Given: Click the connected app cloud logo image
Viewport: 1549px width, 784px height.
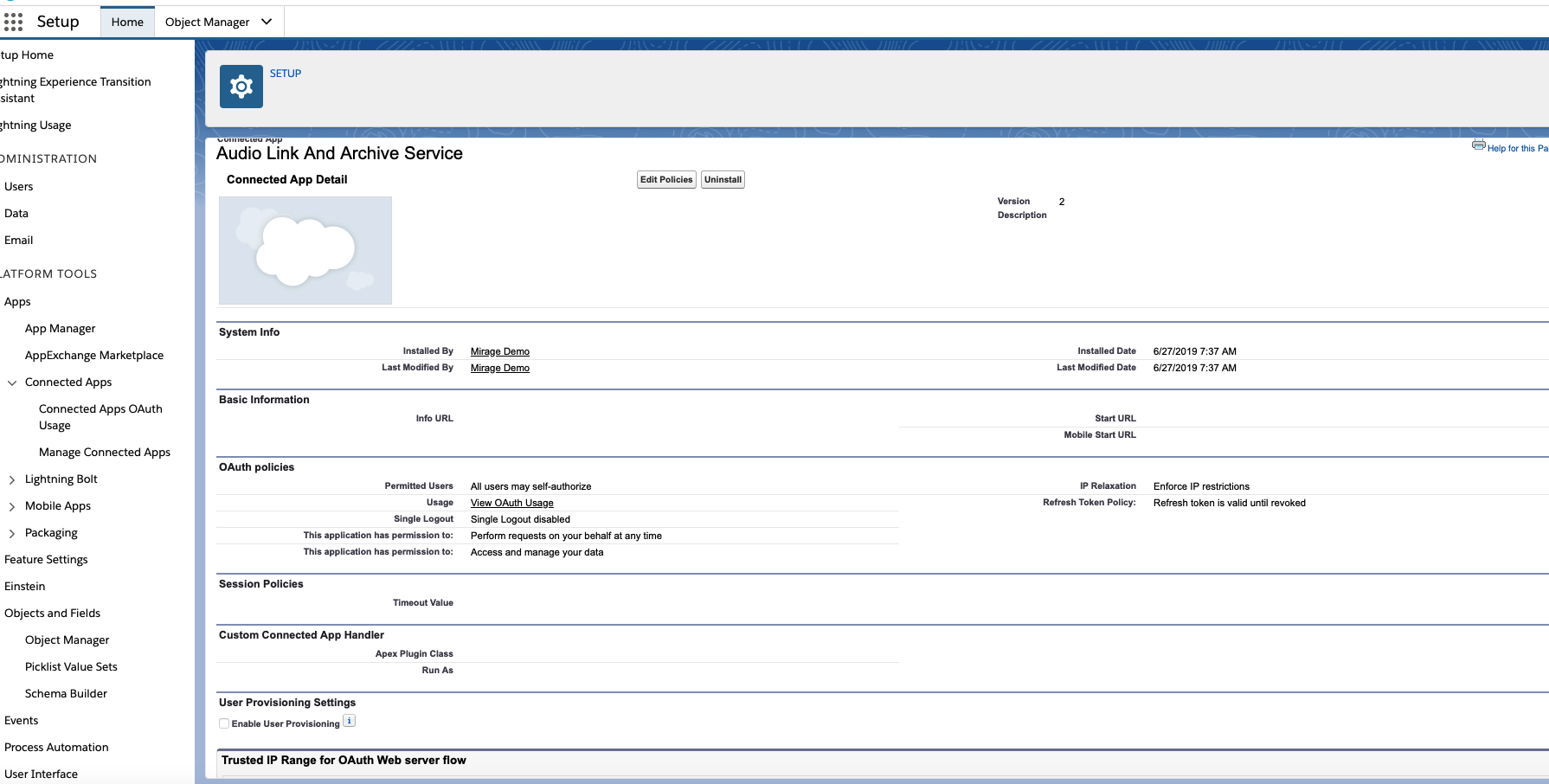Looking at the screenshot, I should pos(305,250).
